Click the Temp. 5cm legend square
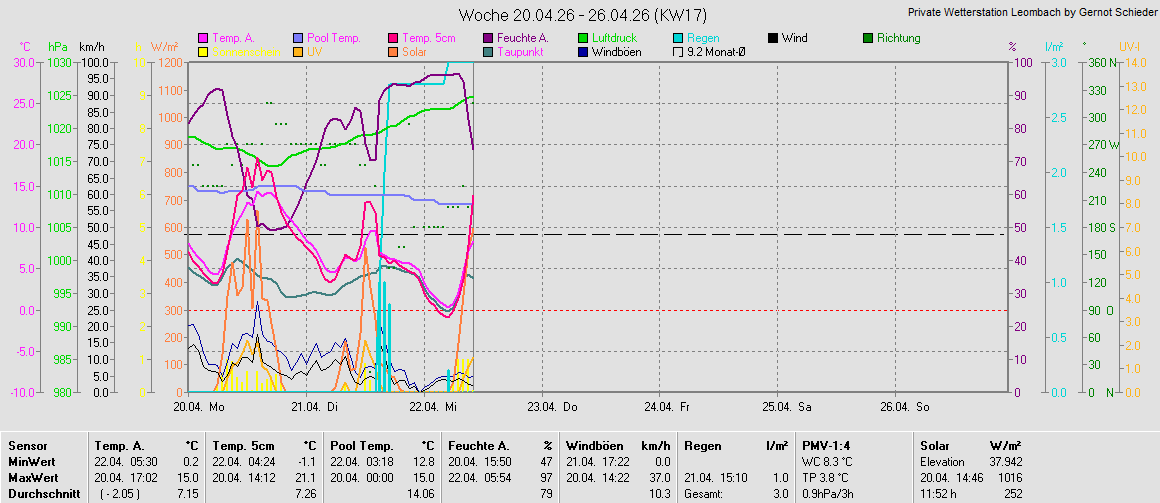The width and height of the screenshot is (1160, 503). coord(393,38)
